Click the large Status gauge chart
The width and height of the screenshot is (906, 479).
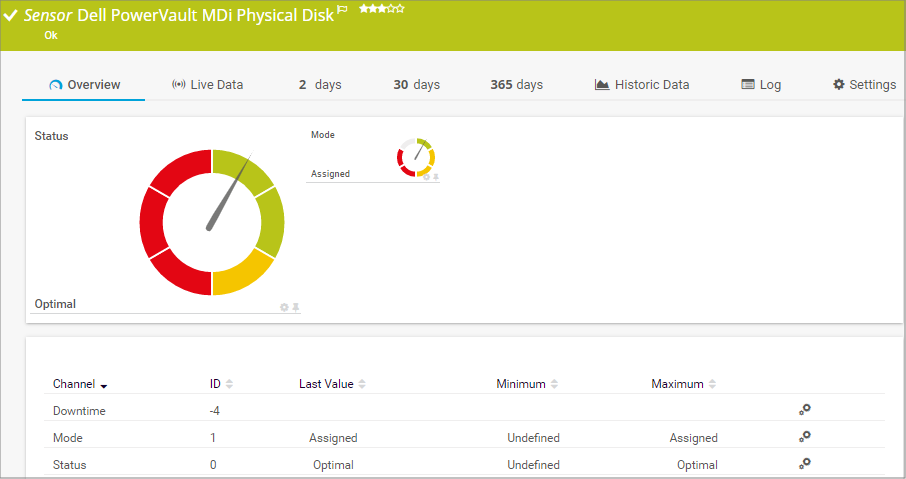click(x=212, y=222)
